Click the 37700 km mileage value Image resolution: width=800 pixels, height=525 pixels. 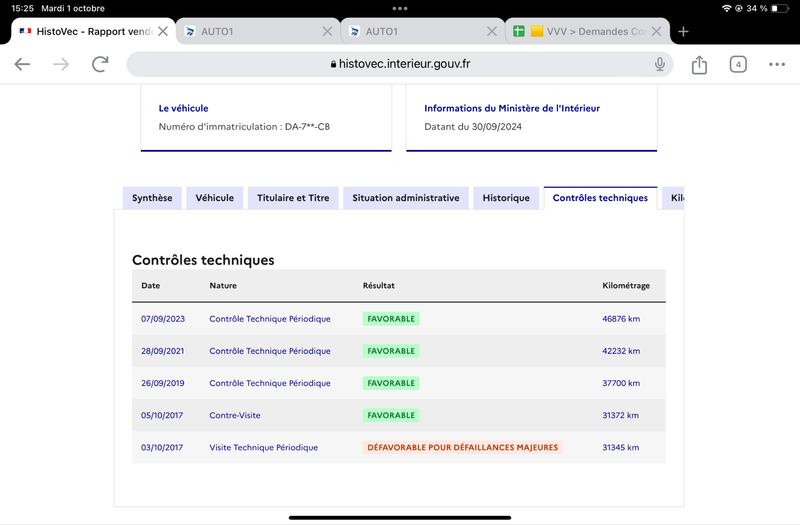pyautogui.click(x=621, y=383)
